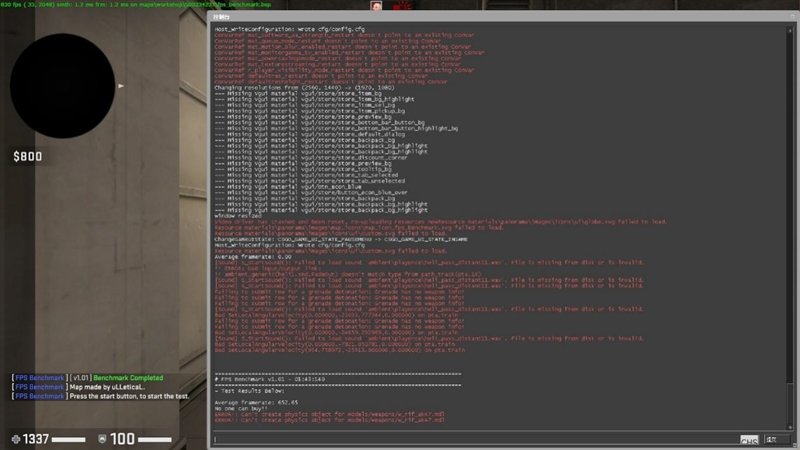800x450 pixels.
Task: Click the "ChangeGameUIState" console line
Action: click(341, 239)
